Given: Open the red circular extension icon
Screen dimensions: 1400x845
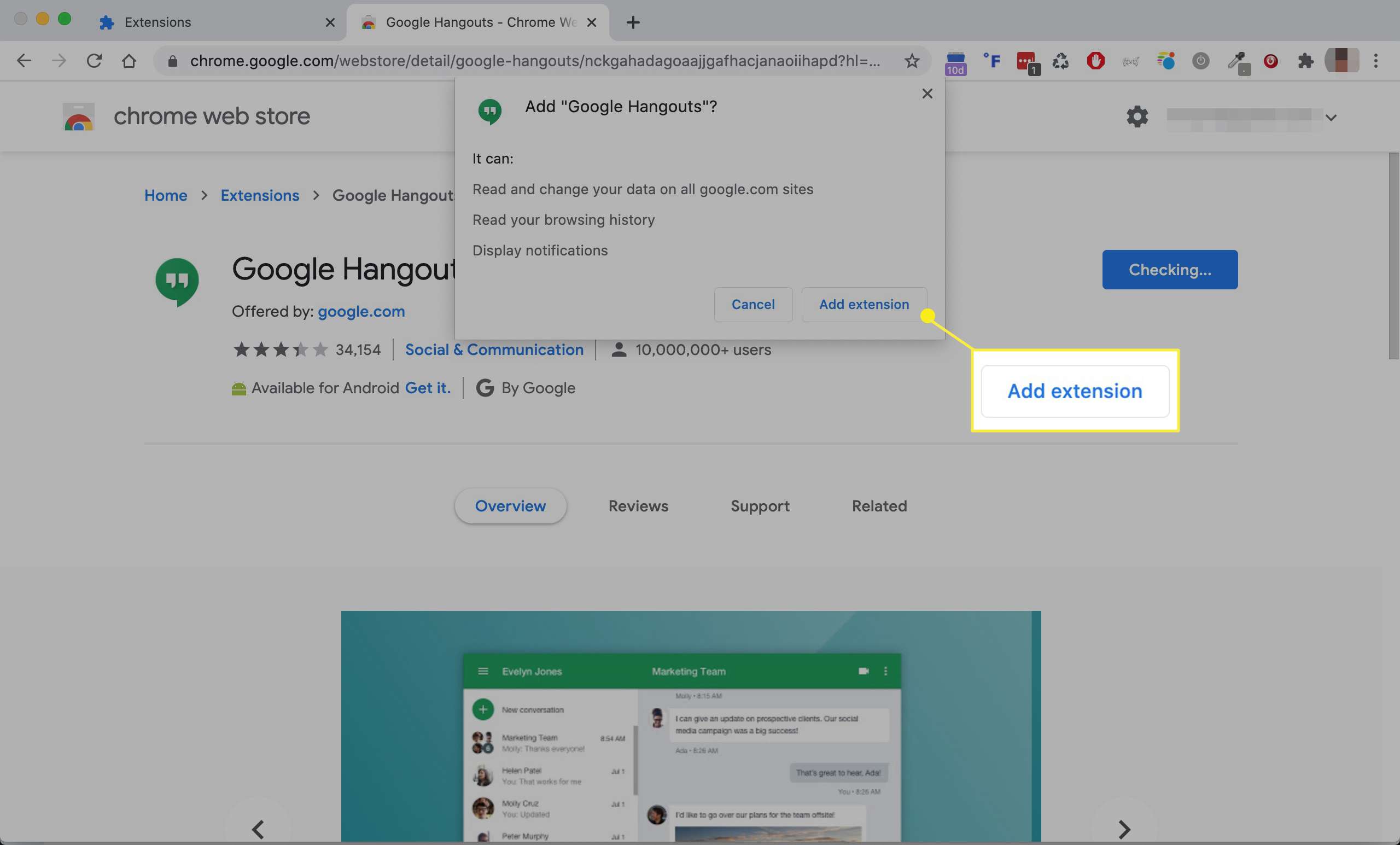Looking at the screenshot, I should tap(1270, 61).
